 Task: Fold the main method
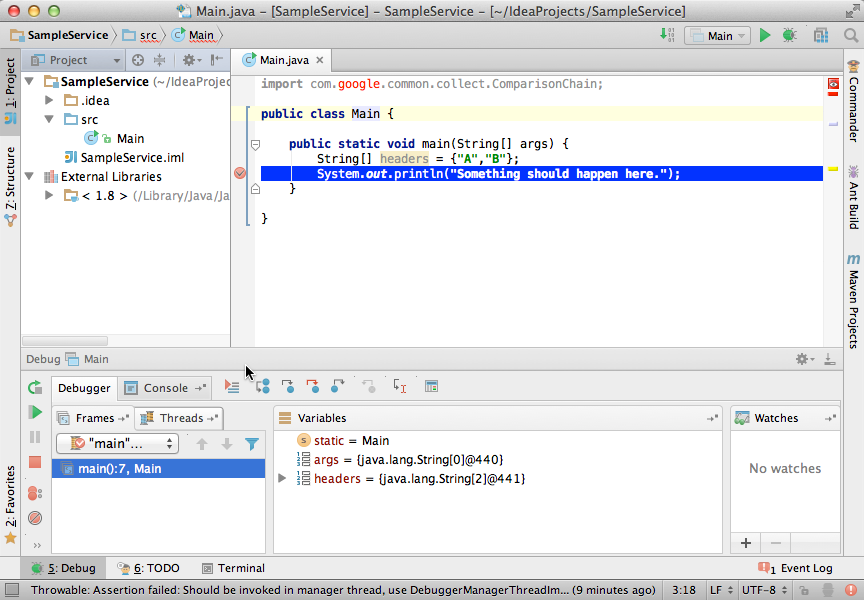(x=255, y=144)
